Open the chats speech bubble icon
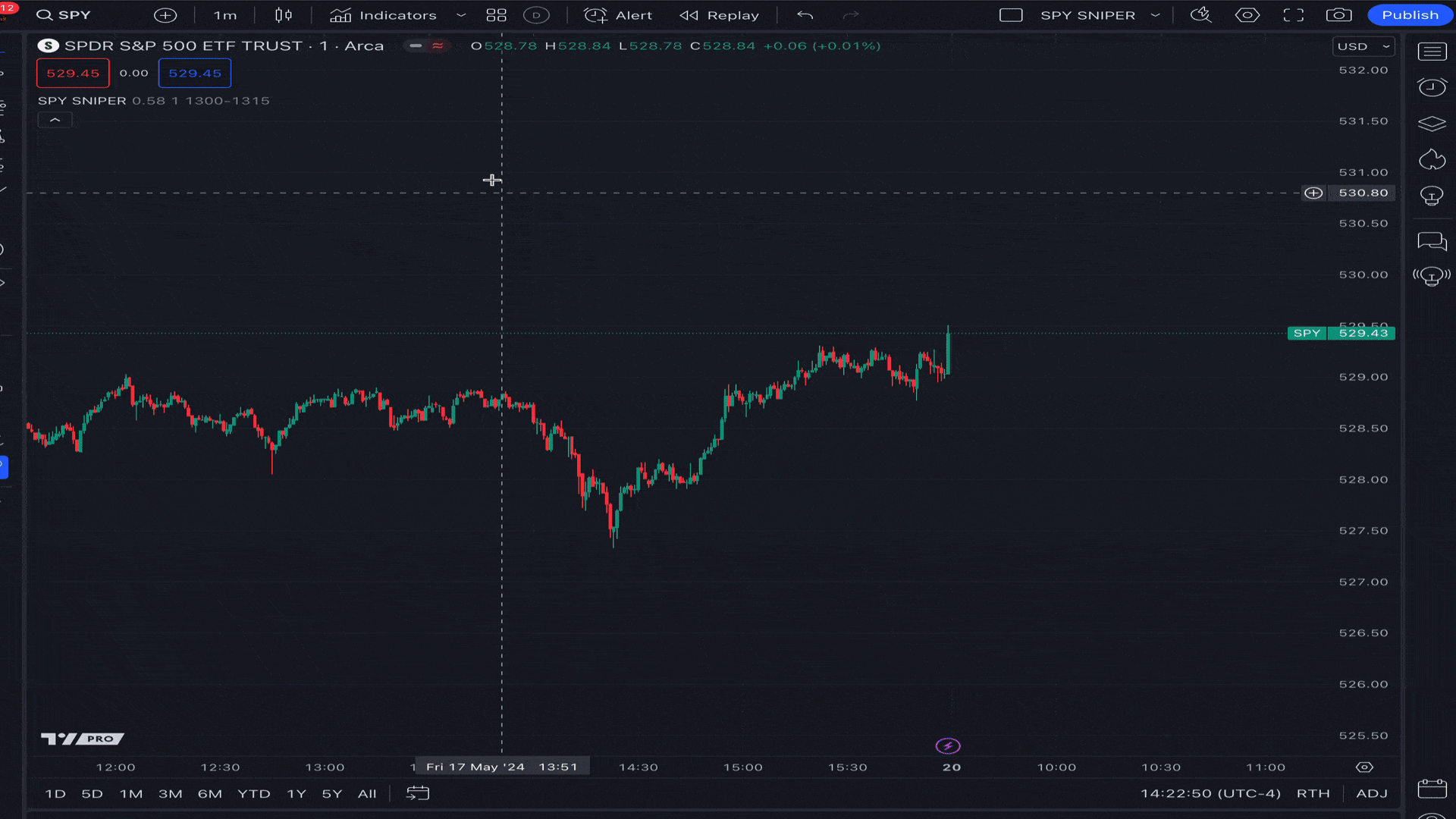 point(1432,241)
